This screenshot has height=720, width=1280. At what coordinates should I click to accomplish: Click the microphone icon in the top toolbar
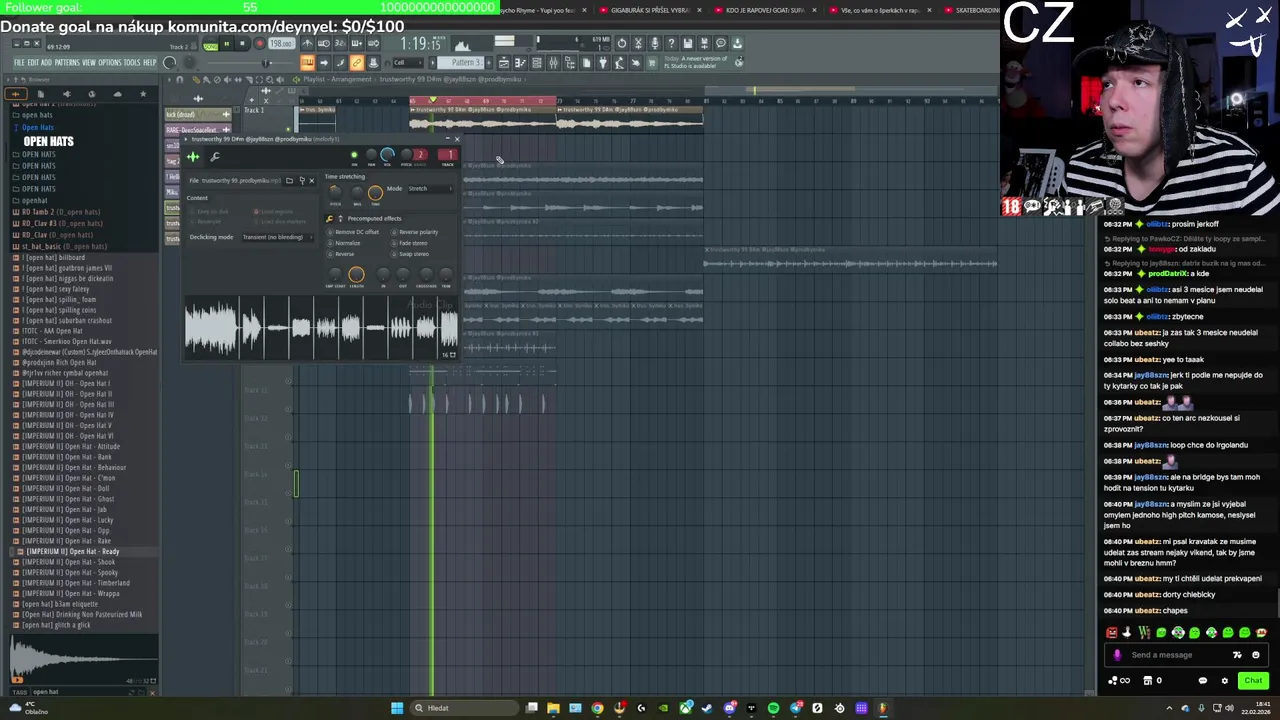point(655,43)
